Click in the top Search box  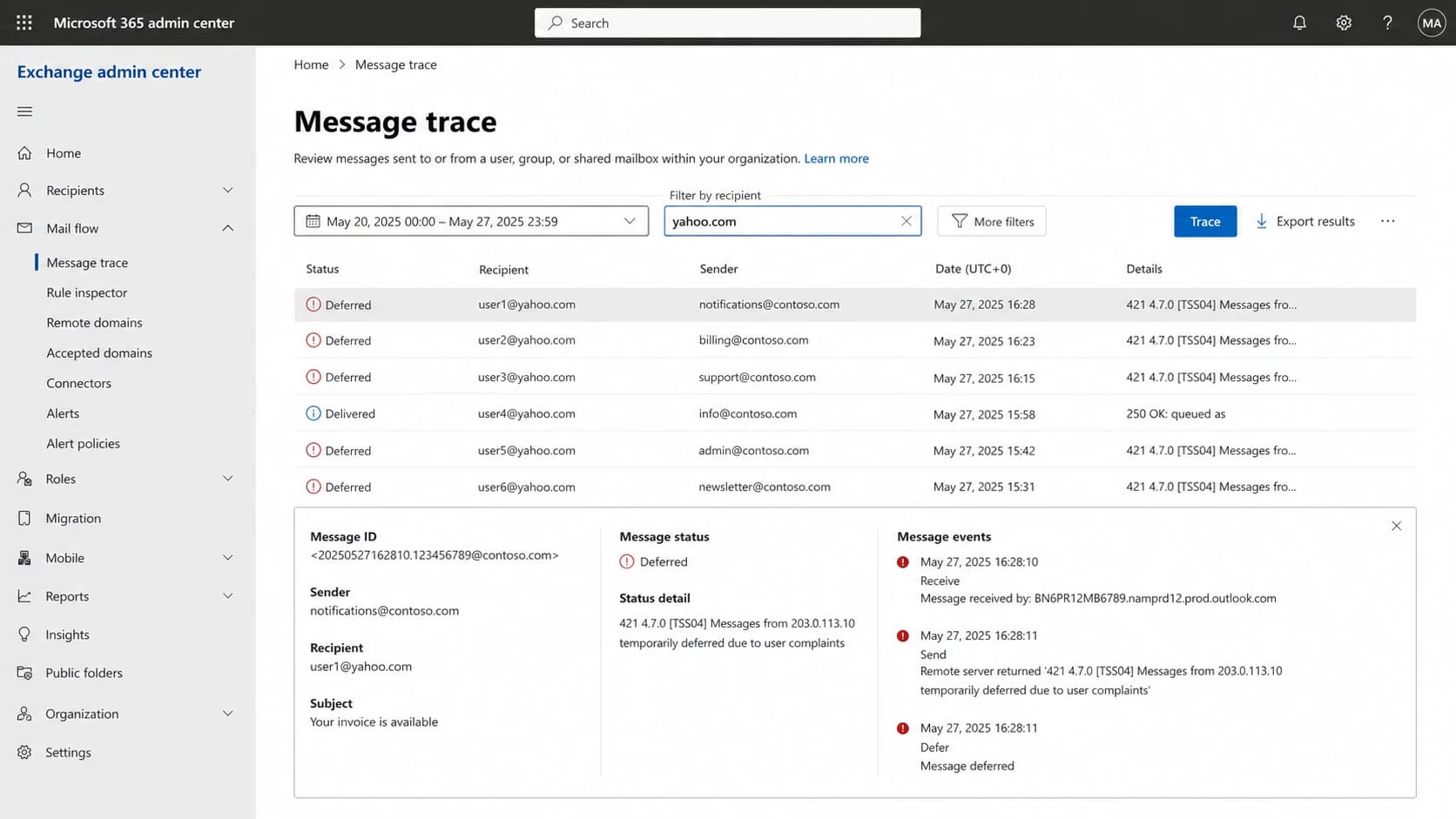pyautogui.click(x=727, y=23)
